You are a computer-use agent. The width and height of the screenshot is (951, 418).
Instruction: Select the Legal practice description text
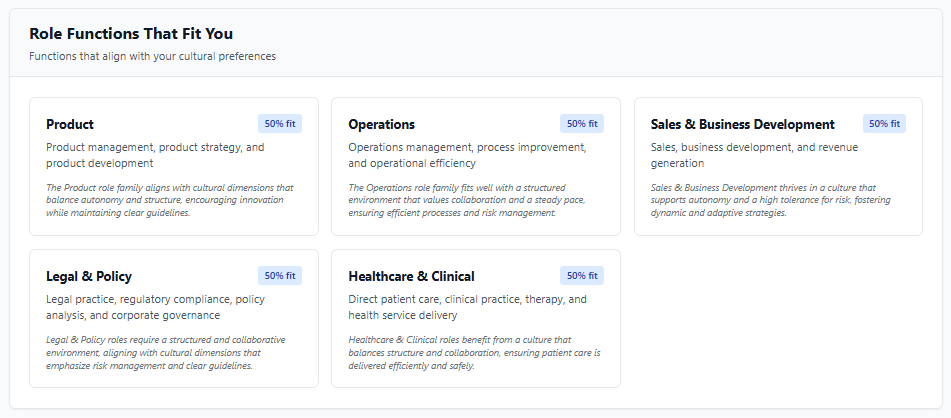155,307
